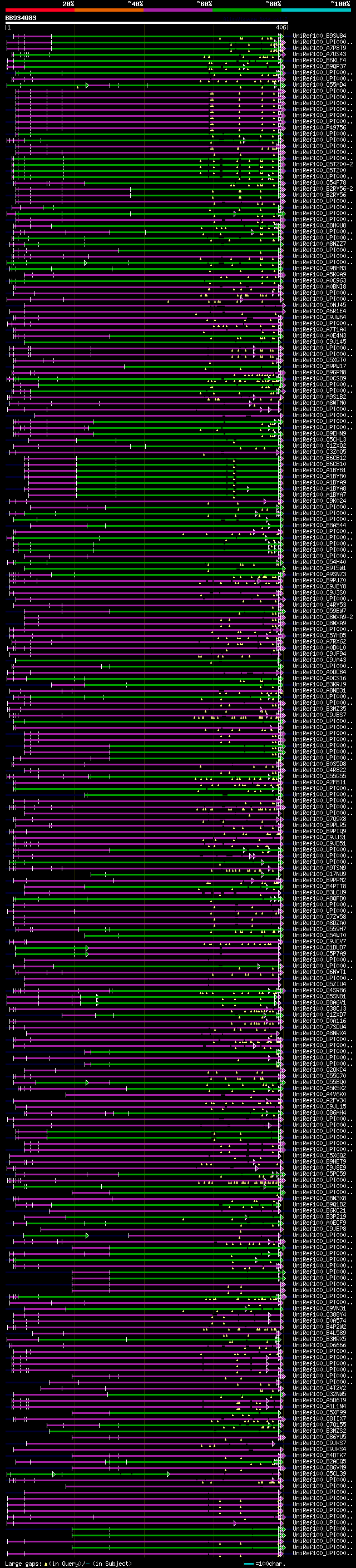Select the UniRef100_A8NZZ7 label

pyautogui.click(x=319, y=244)
